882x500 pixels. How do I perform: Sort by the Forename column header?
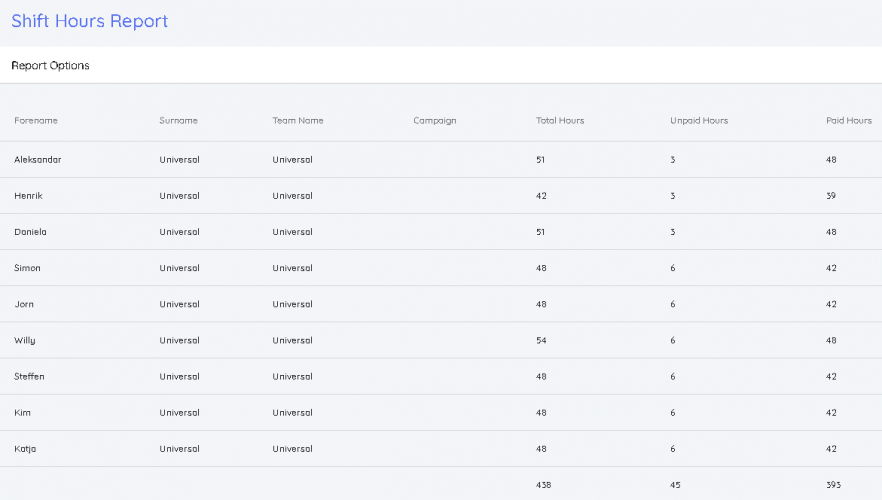coord(36,121)
